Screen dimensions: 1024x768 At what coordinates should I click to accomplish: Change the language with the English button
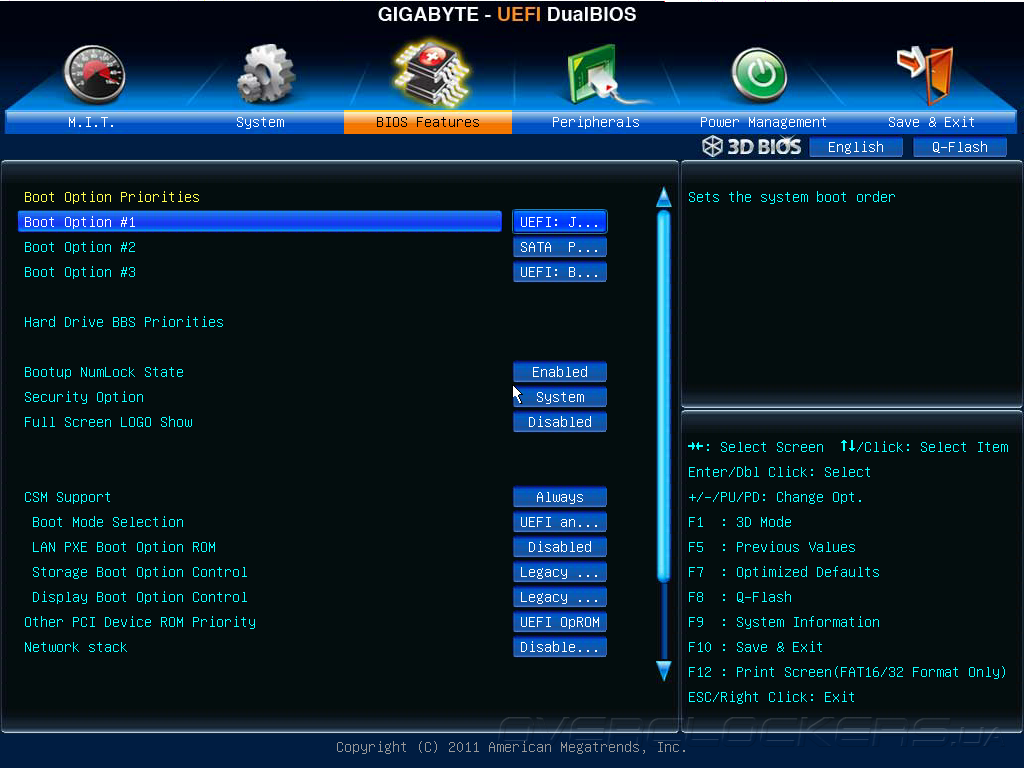[x=856, y=147]
